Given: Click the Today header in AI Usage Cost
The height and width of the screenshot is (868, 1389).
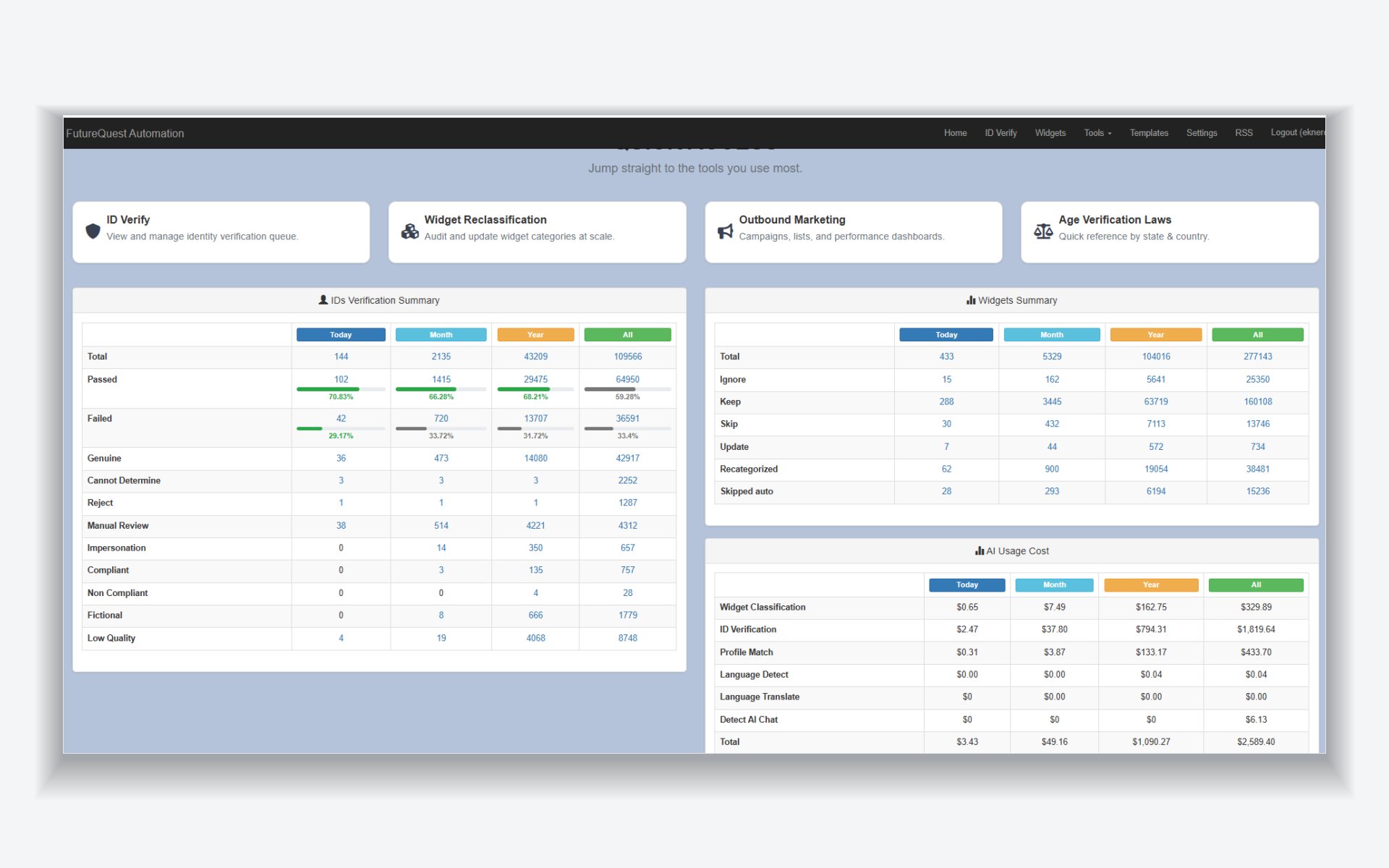Looking at the screenshot, I should coord(967,585).
